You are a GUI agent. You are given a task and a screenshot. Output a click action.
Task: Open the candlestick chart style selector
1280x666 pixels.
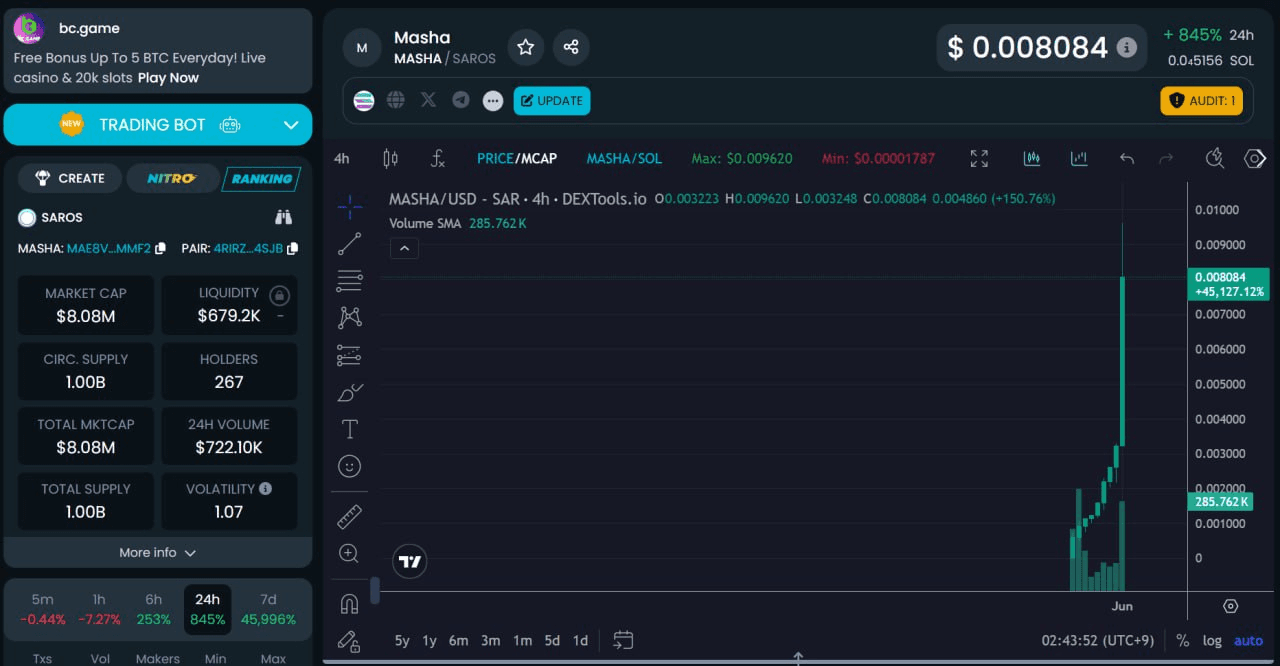pyautogui.click(x=391, y=158)
